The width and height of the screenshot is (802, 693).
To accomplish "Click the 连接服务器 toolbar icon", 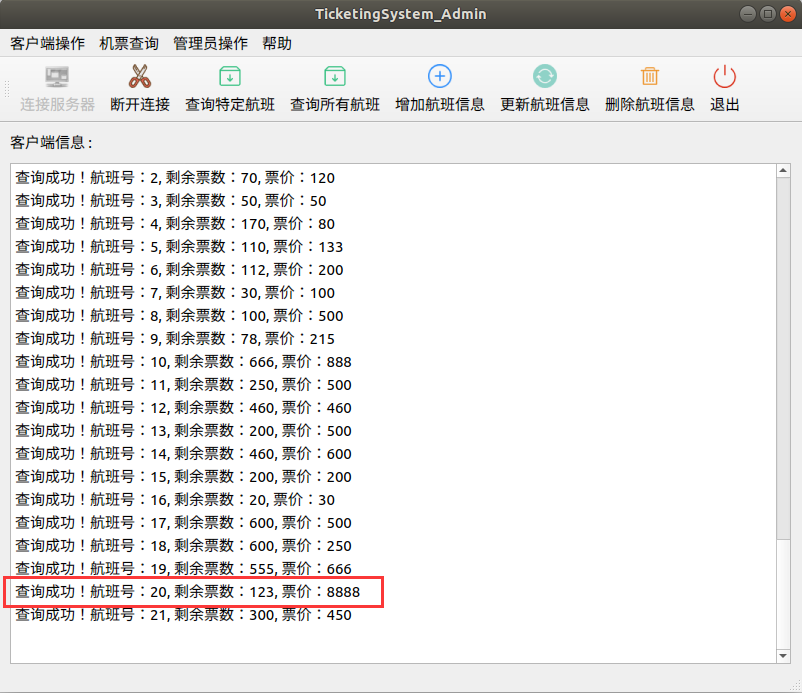I will [x=57, y=77].
